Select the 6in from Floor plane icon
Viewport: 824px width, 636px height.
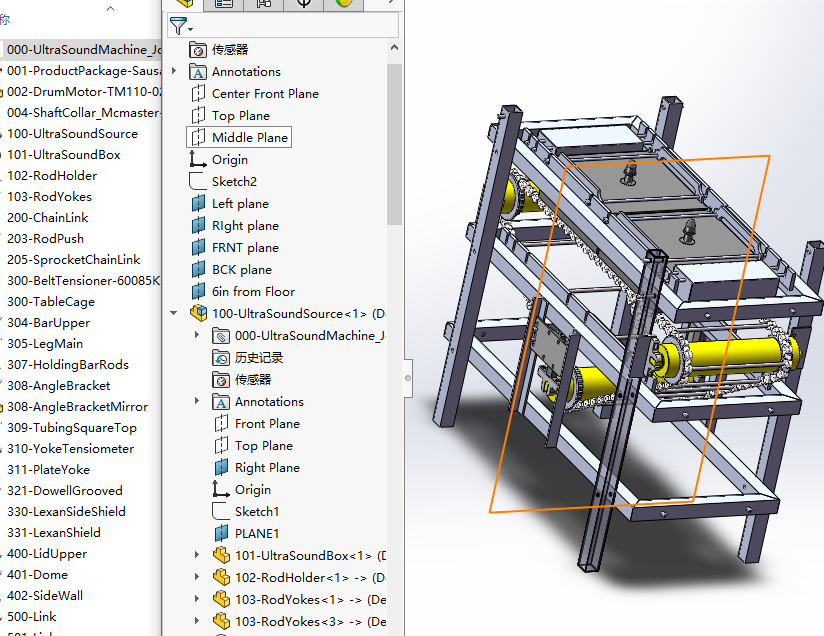(x=198, y=291)
